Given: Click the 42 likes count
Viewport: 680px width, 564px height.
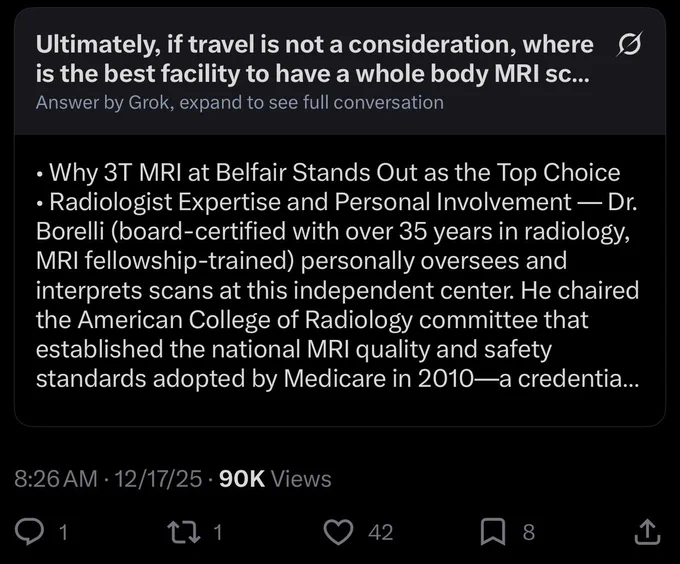Looking at the screenshot, I should click(x=381, y=532).
